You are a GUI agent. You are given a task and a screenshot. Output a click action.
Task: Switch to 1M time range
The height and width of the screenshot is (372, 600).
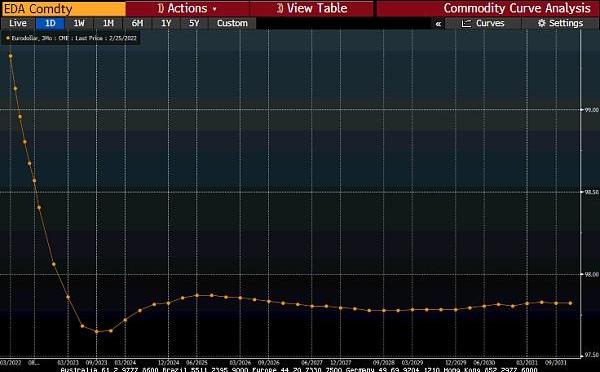coord(108,23)
